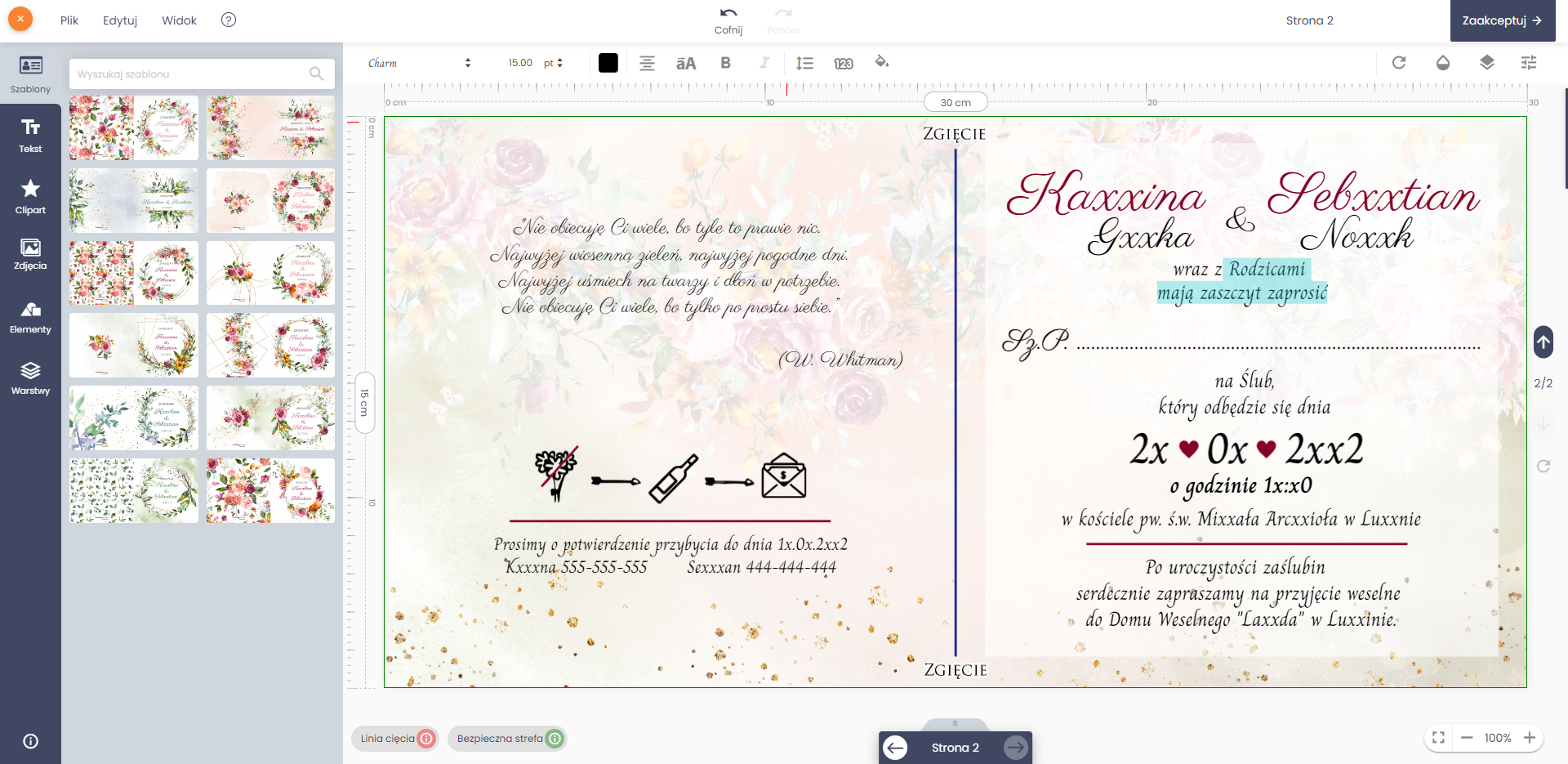The height and width of the screenshot is (764, 1568).
Task: Open the Zdjęcia panel
Action: pos(30,254)
